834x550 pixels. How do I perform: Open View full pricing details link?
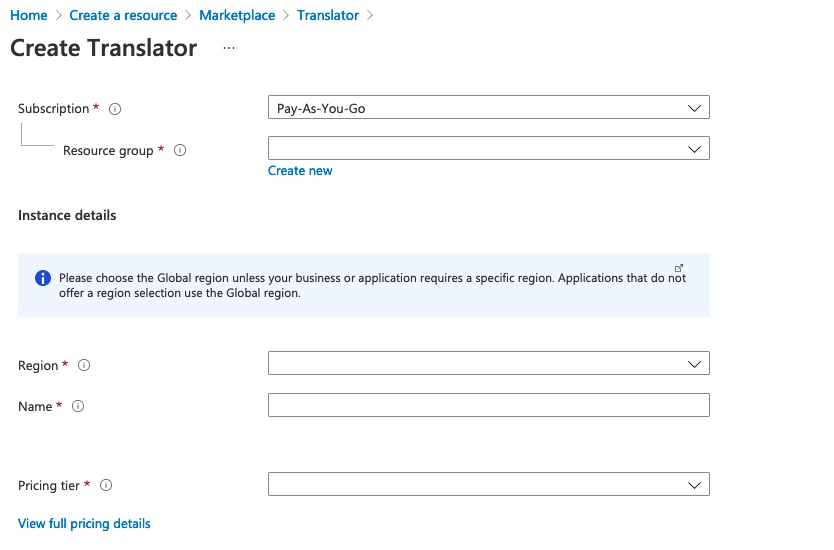pos(84,524)
